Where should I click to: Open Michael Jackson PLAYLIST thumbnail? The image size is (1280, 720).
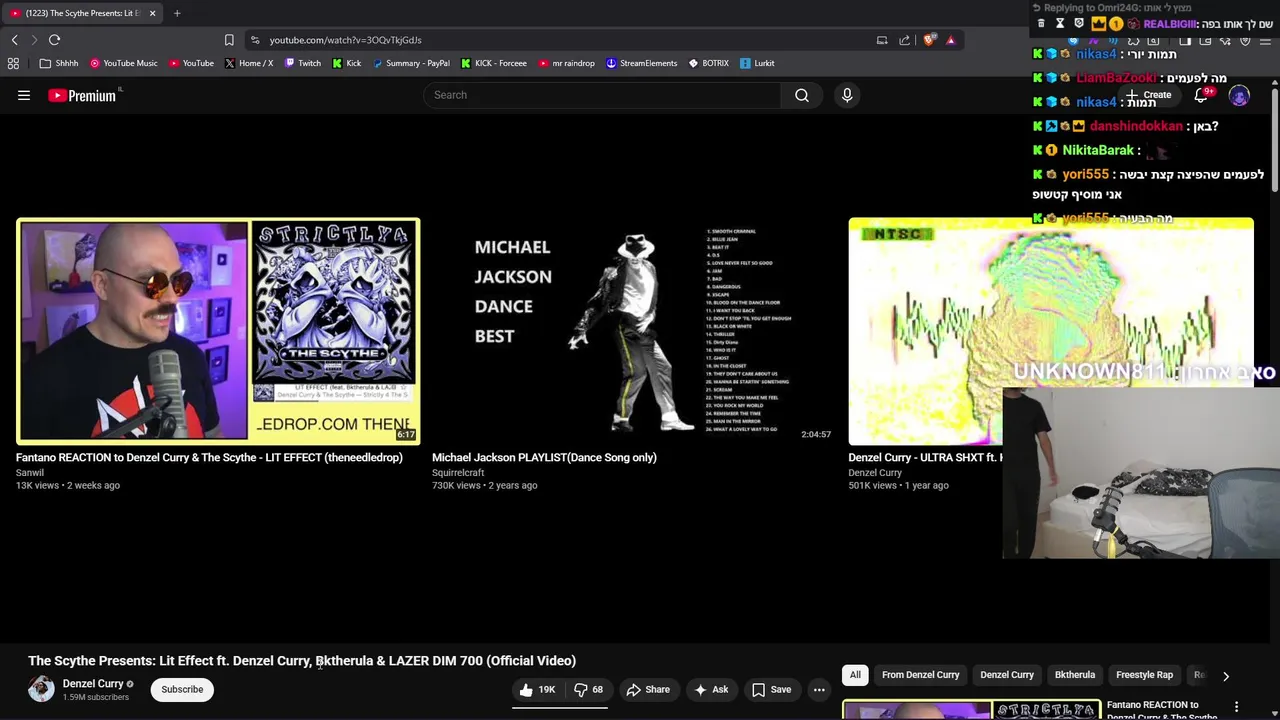[634, 331]
